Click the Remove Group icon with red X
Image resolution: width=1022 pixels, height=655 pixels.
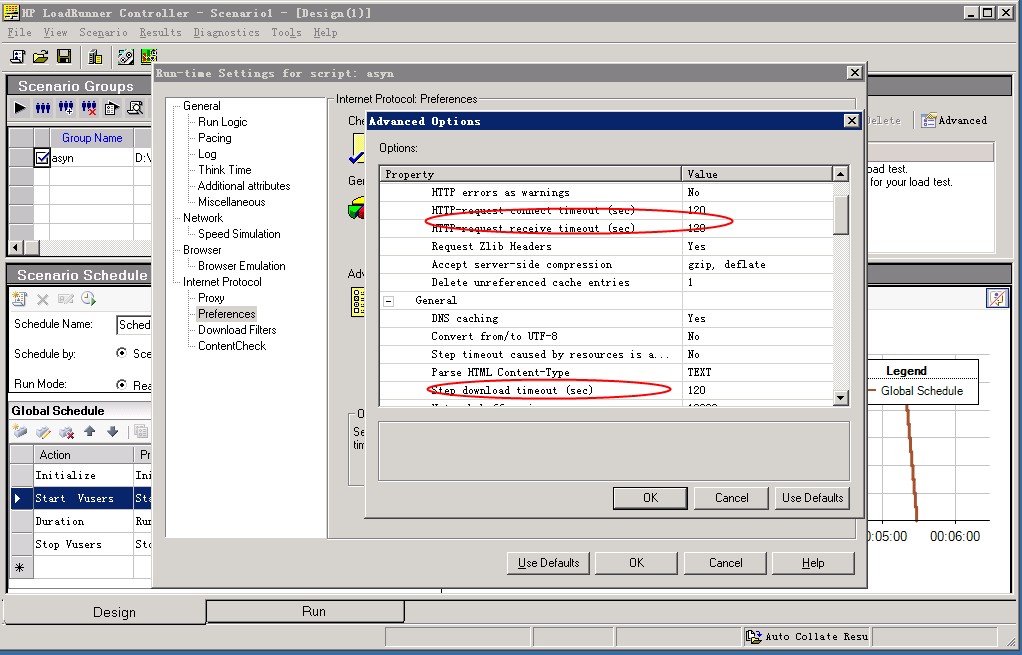[89, 108]
